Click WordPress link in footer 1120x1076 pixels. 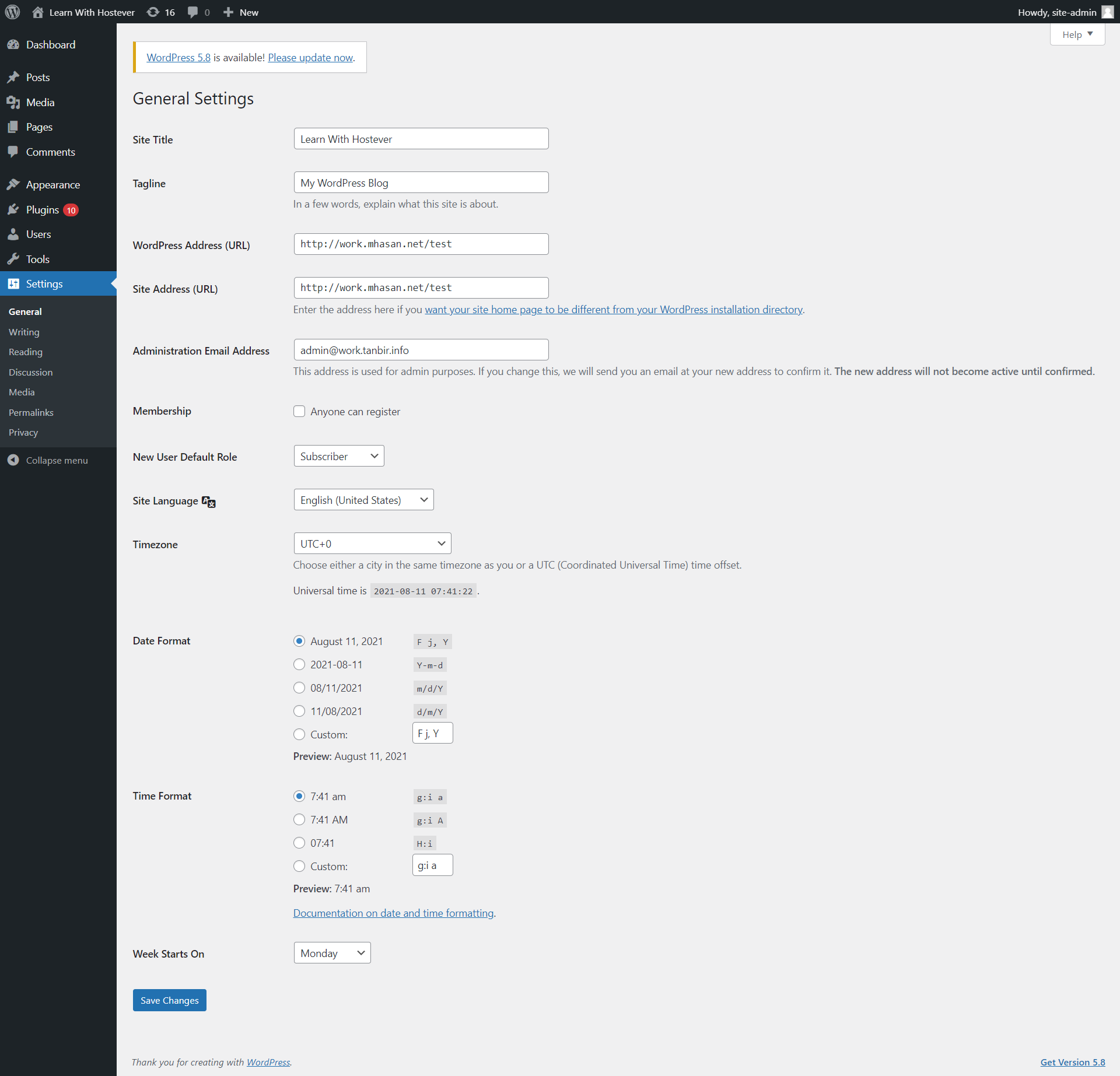[x=268, y=1062]
